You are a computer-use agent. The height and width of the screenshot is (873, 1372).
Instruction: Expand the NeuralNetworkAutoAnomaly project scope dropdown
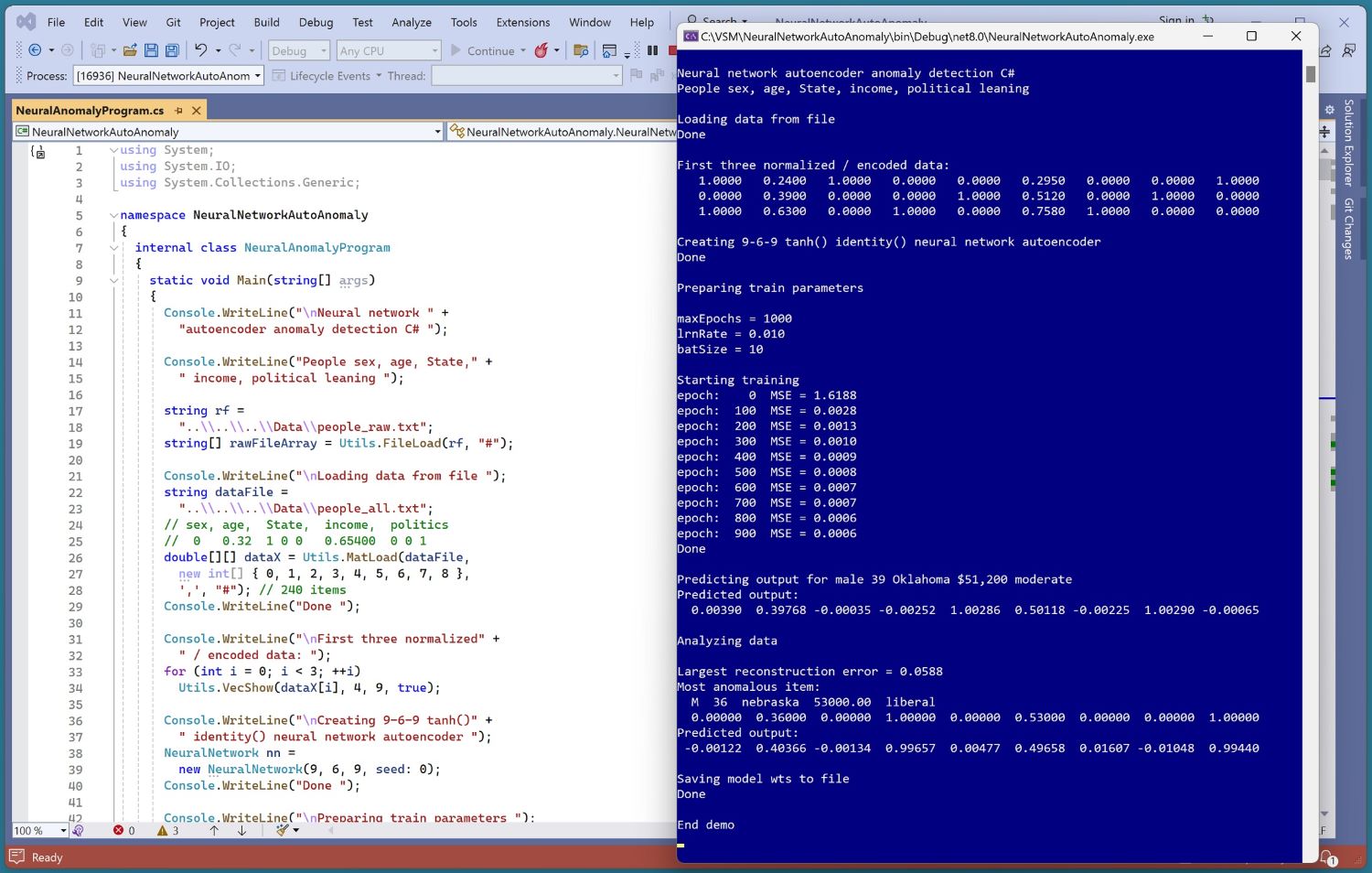pos(437,132)
